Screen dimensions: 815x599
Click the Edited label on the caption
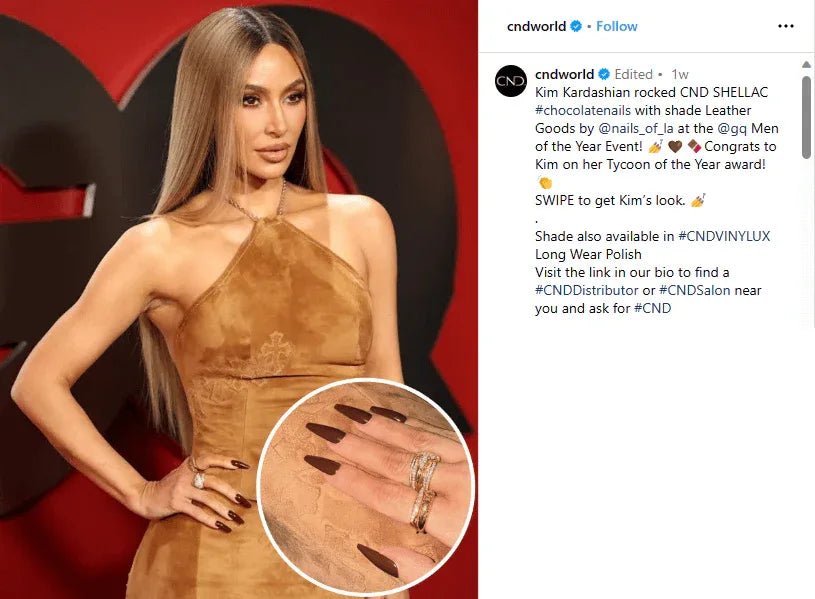[633, 74]
